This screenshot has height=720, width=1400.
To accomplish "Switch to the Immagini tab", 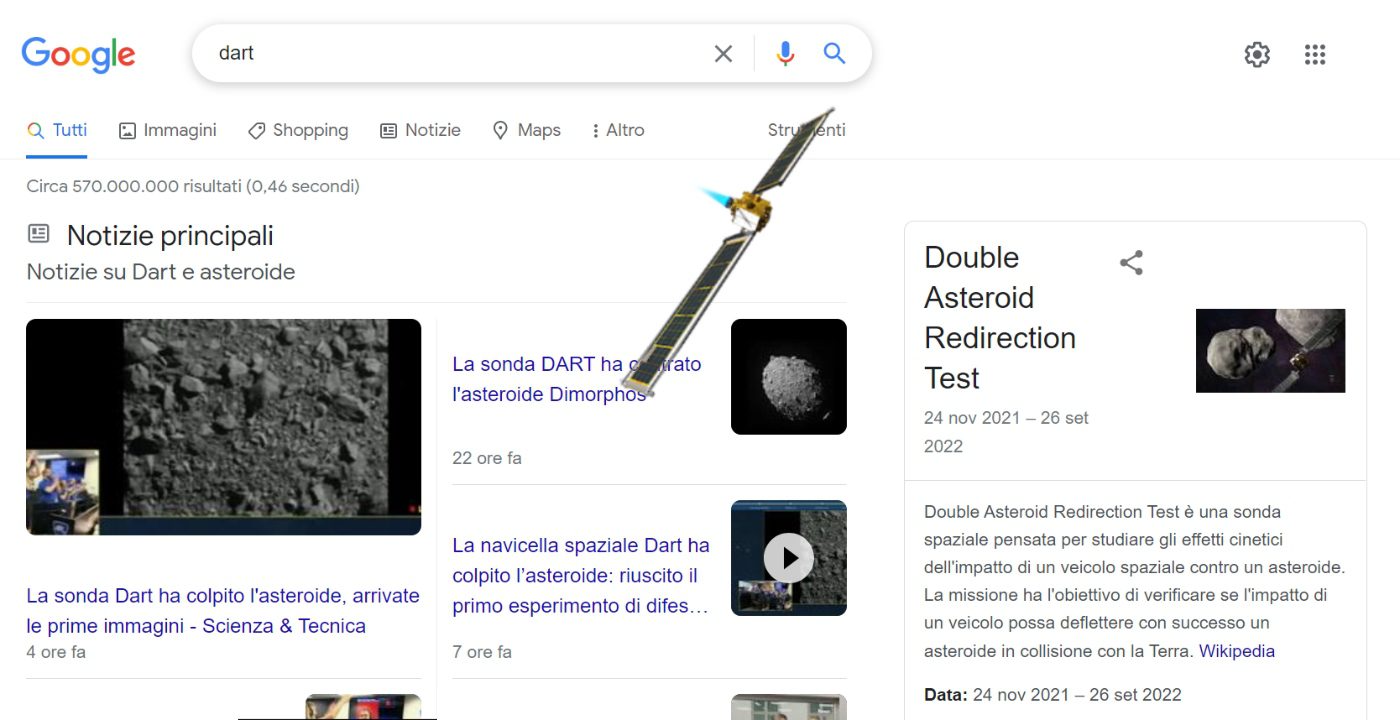I will tap(168, 130).
